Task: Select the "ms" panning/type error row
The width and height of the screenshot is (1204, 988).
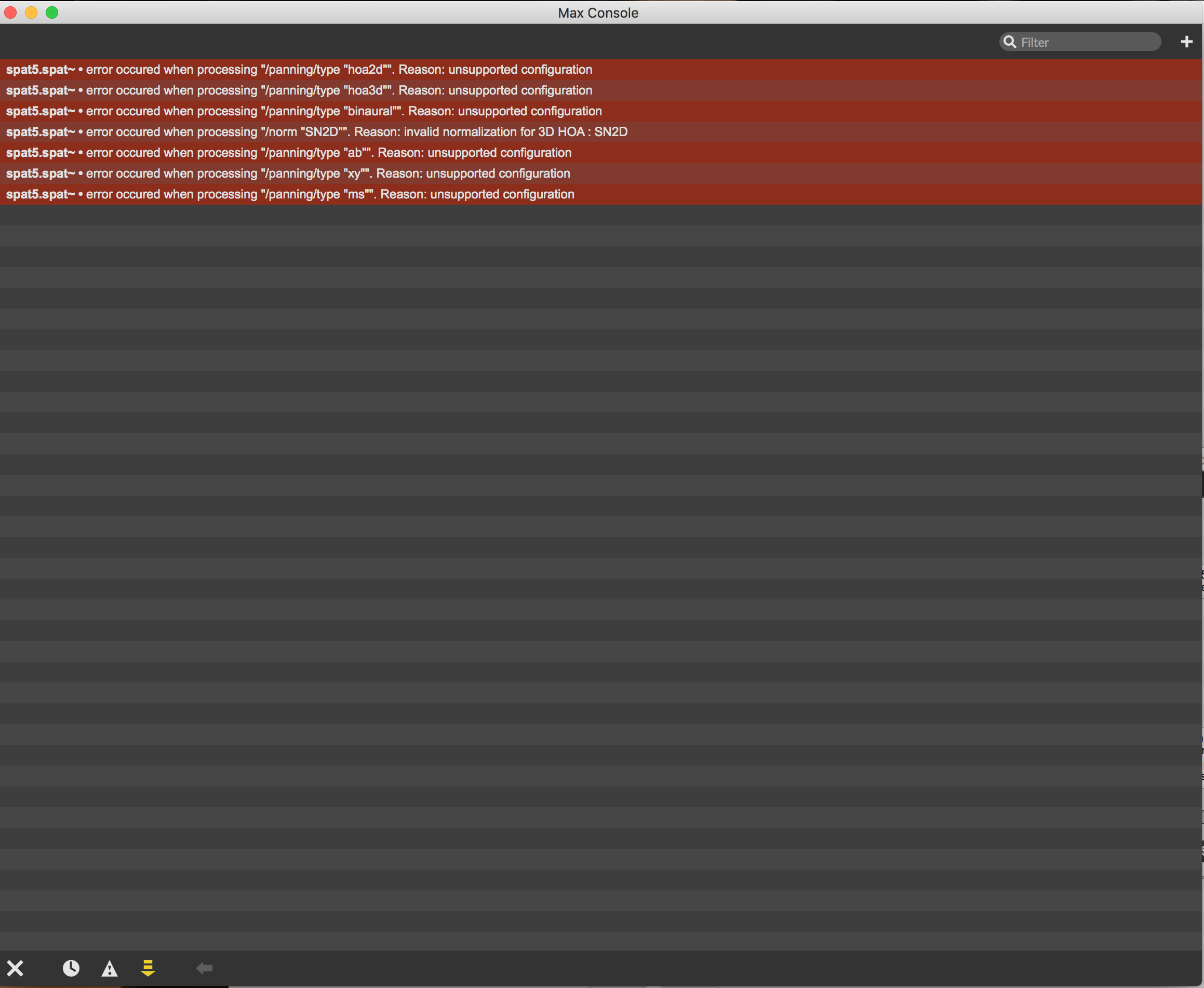Action: coord(601,194)
